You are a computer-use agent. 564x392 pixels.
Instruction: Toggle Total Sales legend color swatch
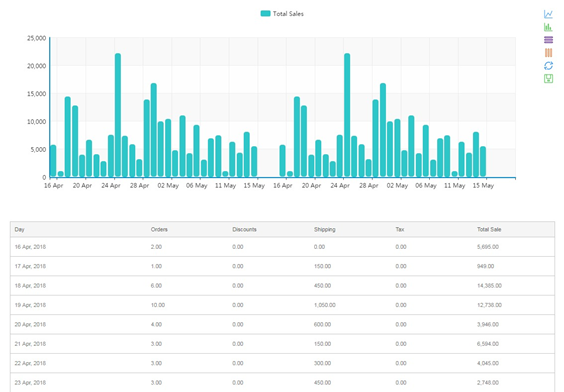[265, 14]
